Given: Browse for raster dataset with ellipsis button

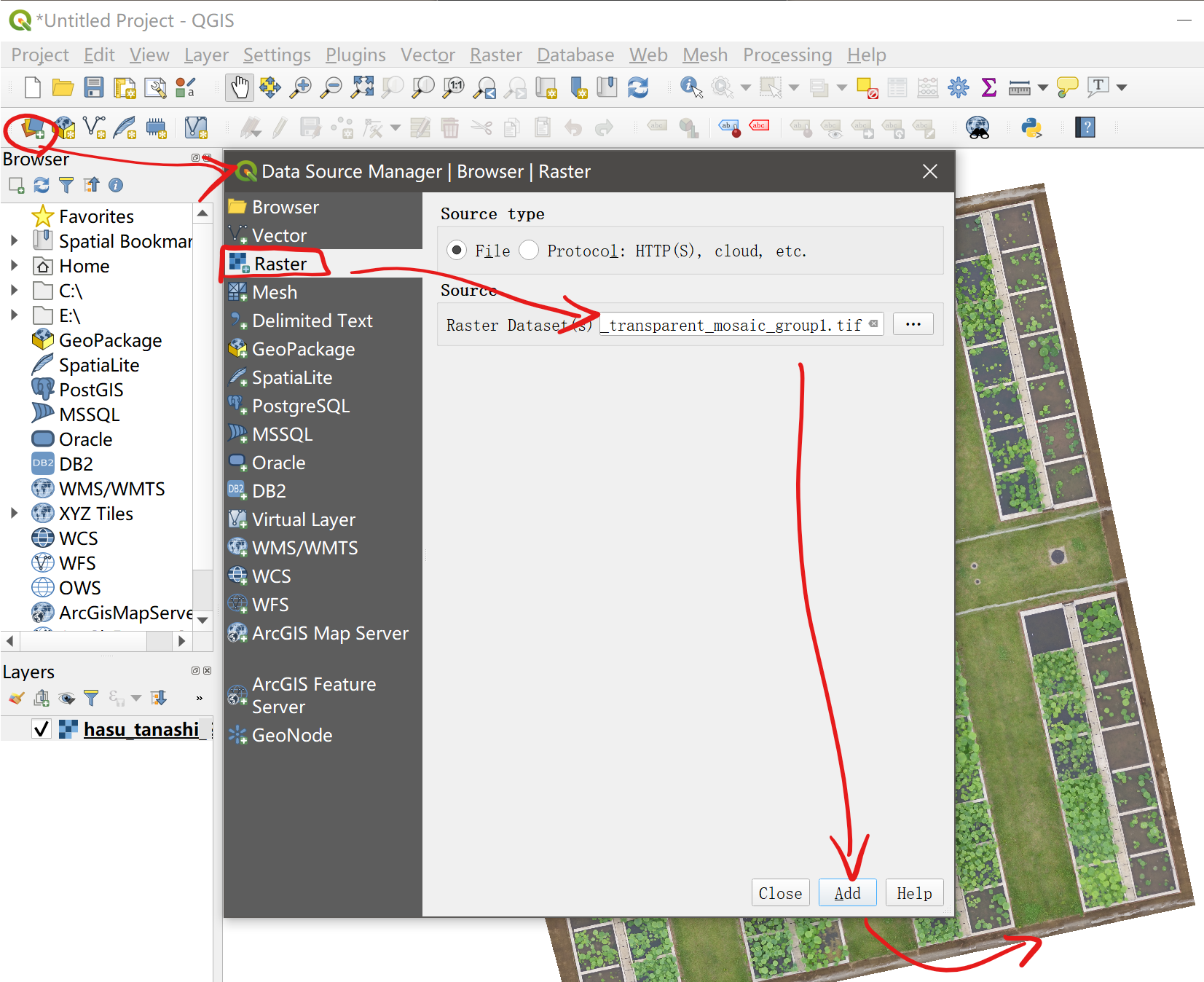Looking at the screenshot, I should 913,324.
